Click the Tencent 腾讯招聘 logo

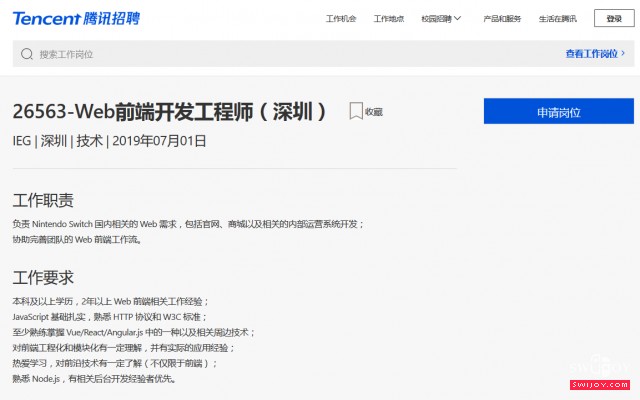coord(76,18)
